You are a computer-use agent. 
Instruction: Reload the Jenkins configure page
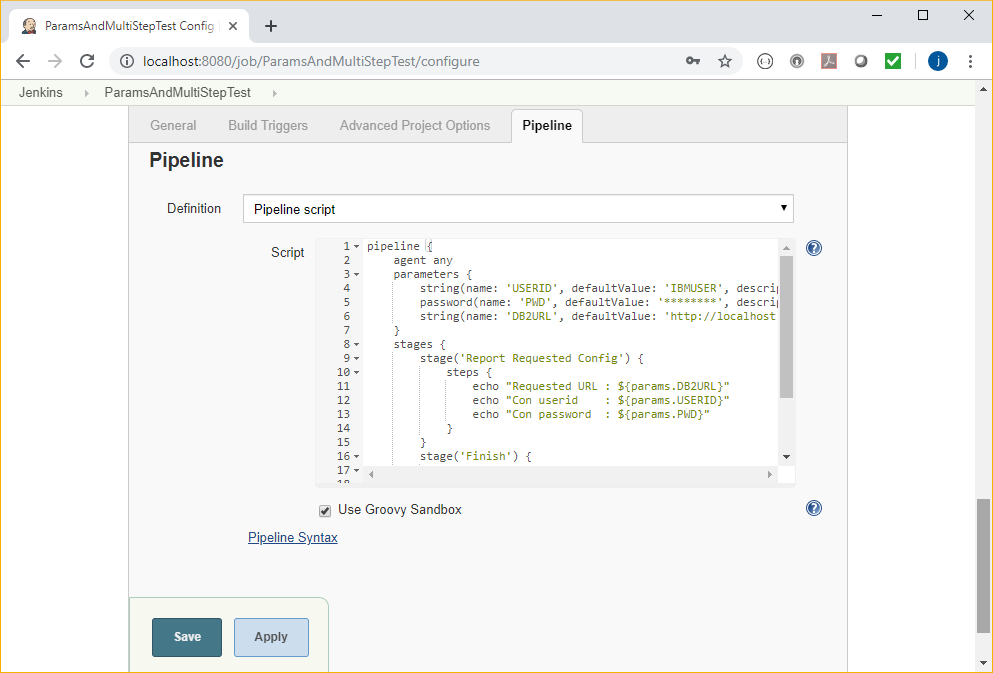[x=87, y=61]
